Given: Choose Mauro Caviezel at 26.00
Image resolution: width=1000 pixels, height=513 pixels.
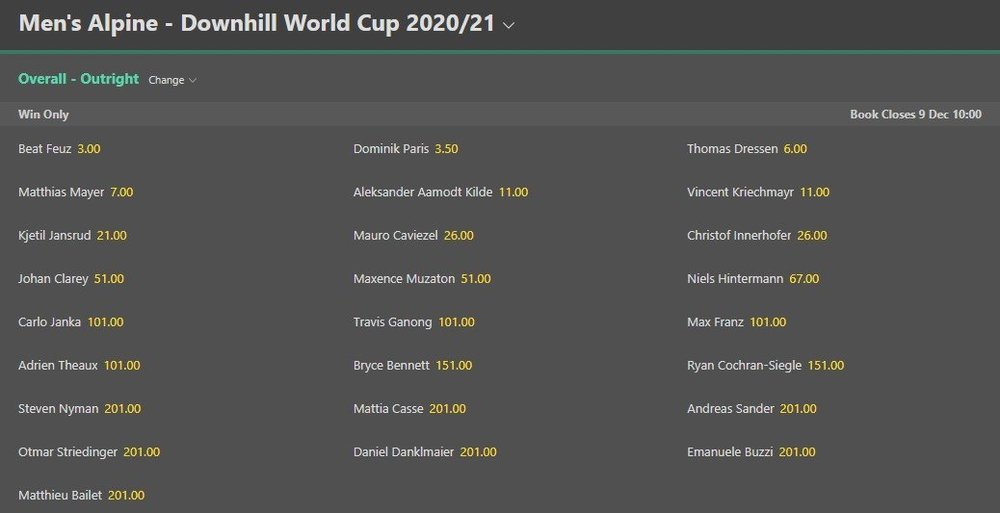Looking at the screenshot, I should [x=413, y=235].
